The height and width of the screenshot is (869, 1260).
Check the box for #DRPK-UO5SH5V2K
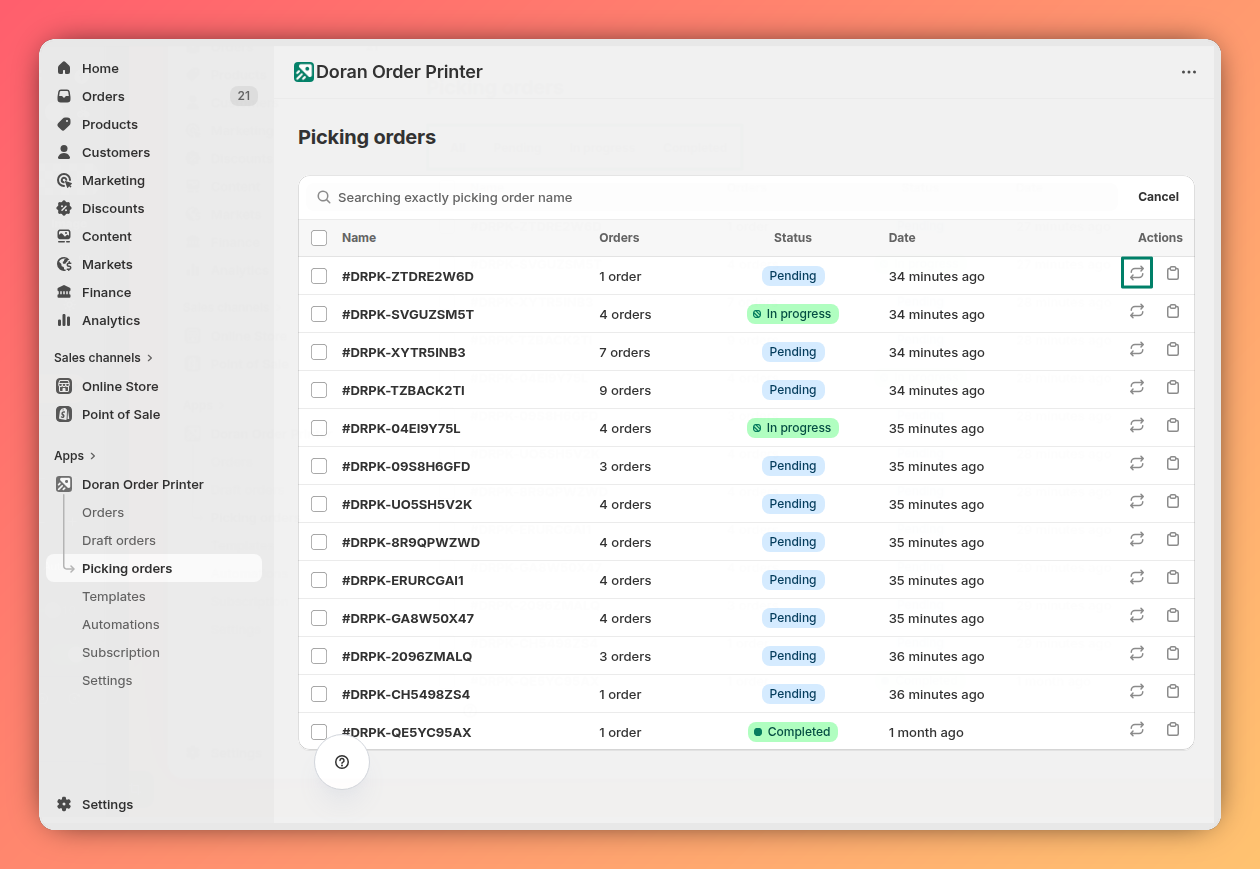319,504
